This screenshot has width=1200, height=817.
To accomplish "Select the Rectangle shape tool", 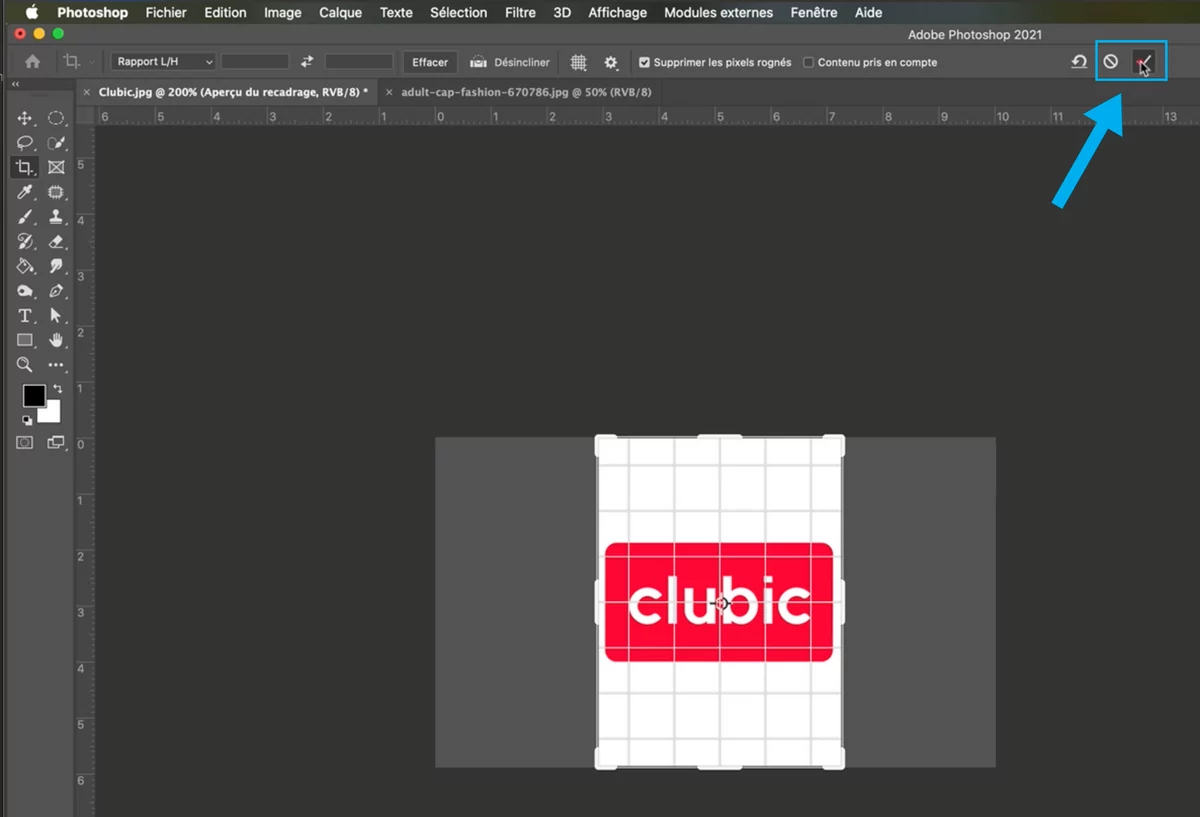I will 25,340.
